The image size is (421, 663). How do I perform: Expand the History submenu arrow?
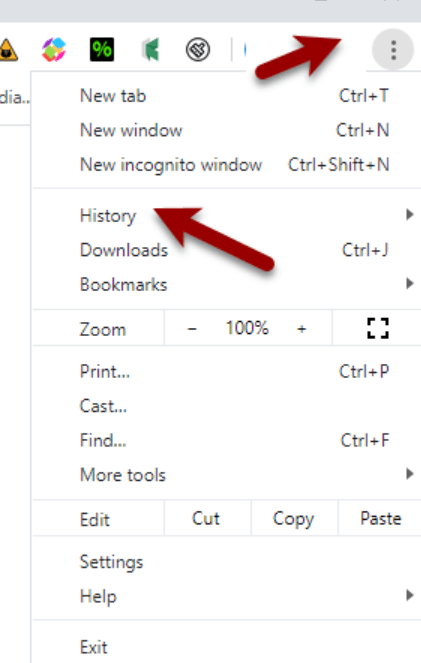[409, 215]
